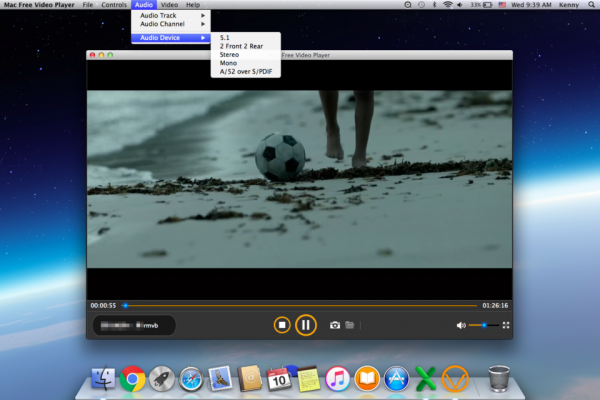Open the Trash in the Dock
The height and width of the screenshot is (400, 600).
coord(499,379)
